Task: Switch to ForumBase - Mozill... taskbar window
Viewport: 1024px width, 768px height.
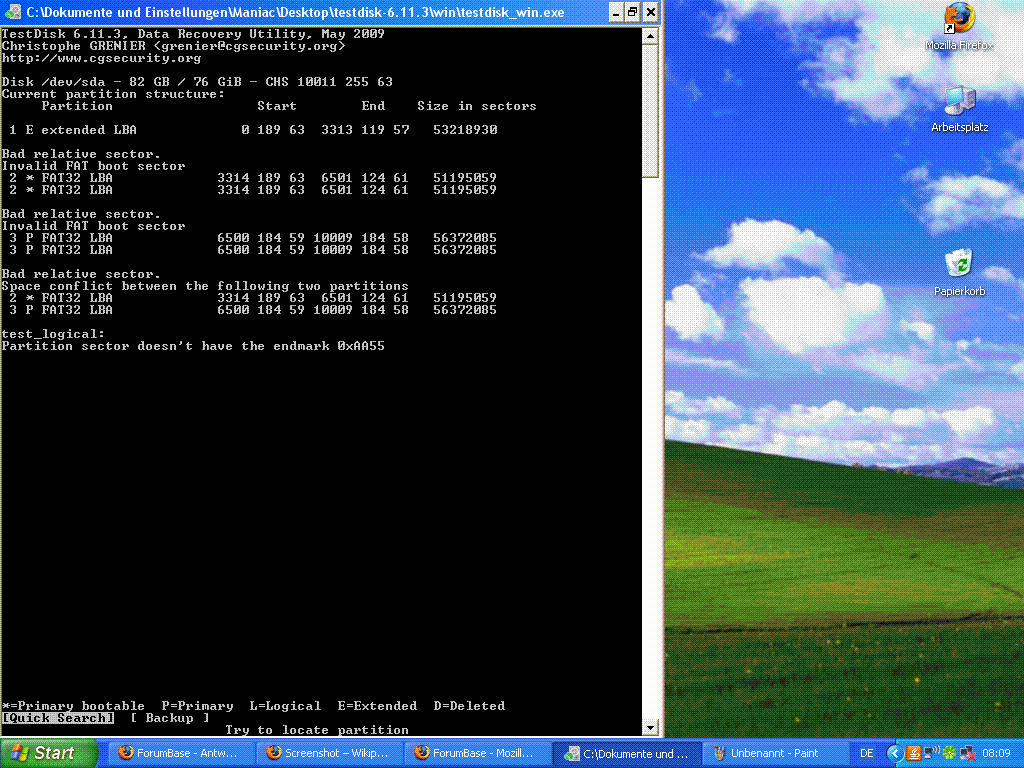Action: 475,753
